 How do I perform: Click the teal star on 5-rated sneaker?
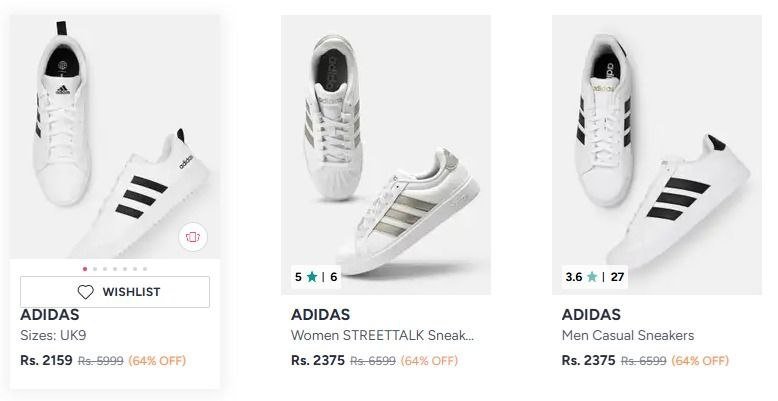pyautogui.click(x=313, y=277)
